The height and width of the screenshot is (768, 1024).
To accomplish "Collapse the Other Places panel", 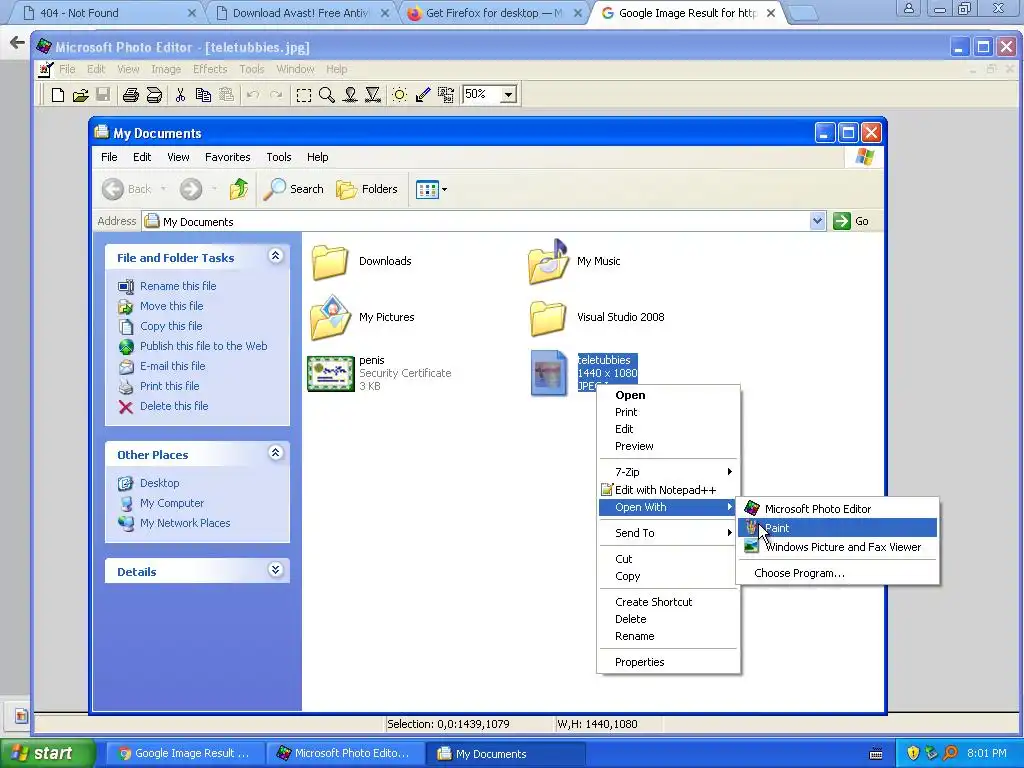I will point(276,453).
